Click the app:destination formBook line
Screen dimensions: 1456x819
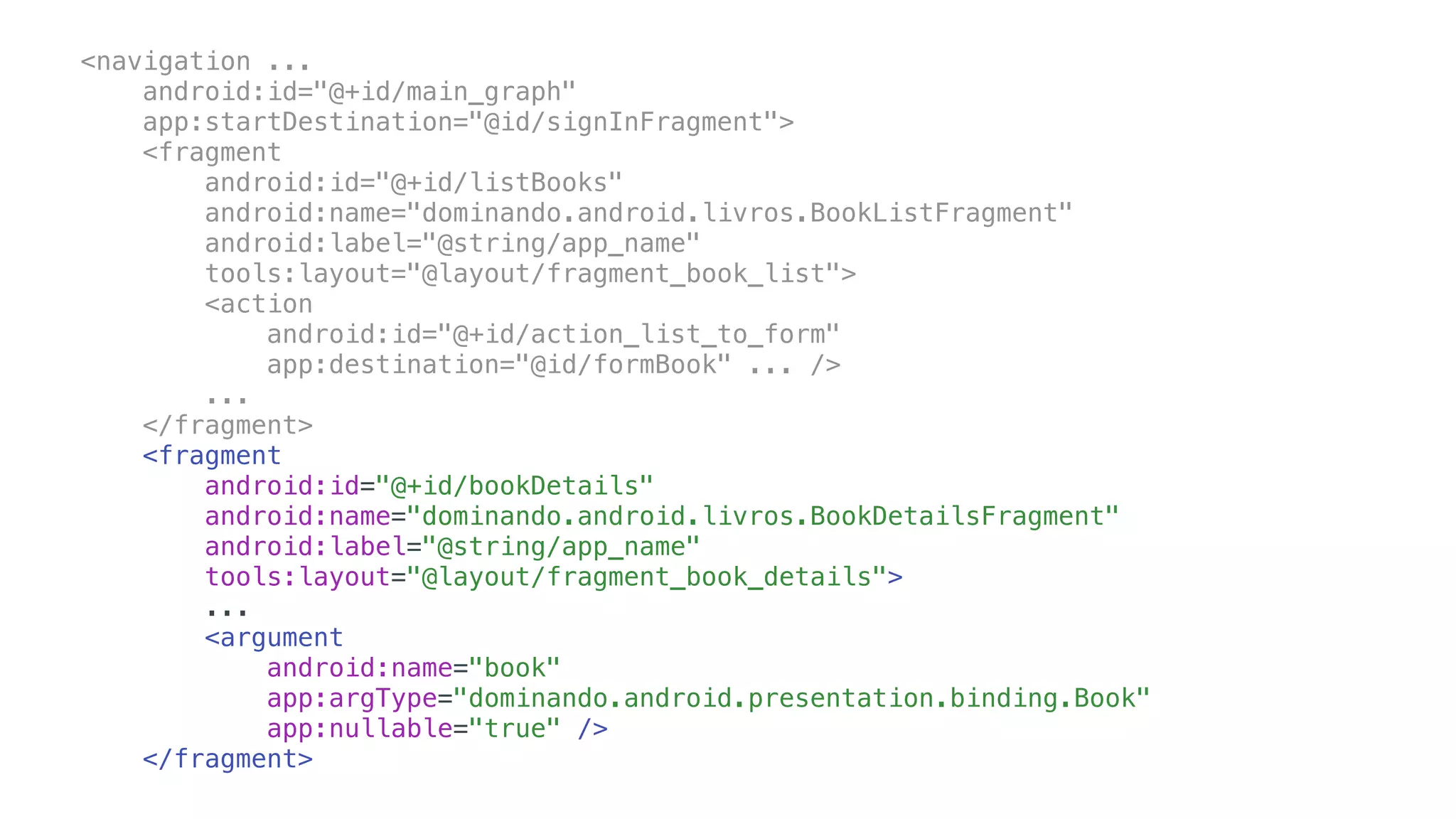554,365
